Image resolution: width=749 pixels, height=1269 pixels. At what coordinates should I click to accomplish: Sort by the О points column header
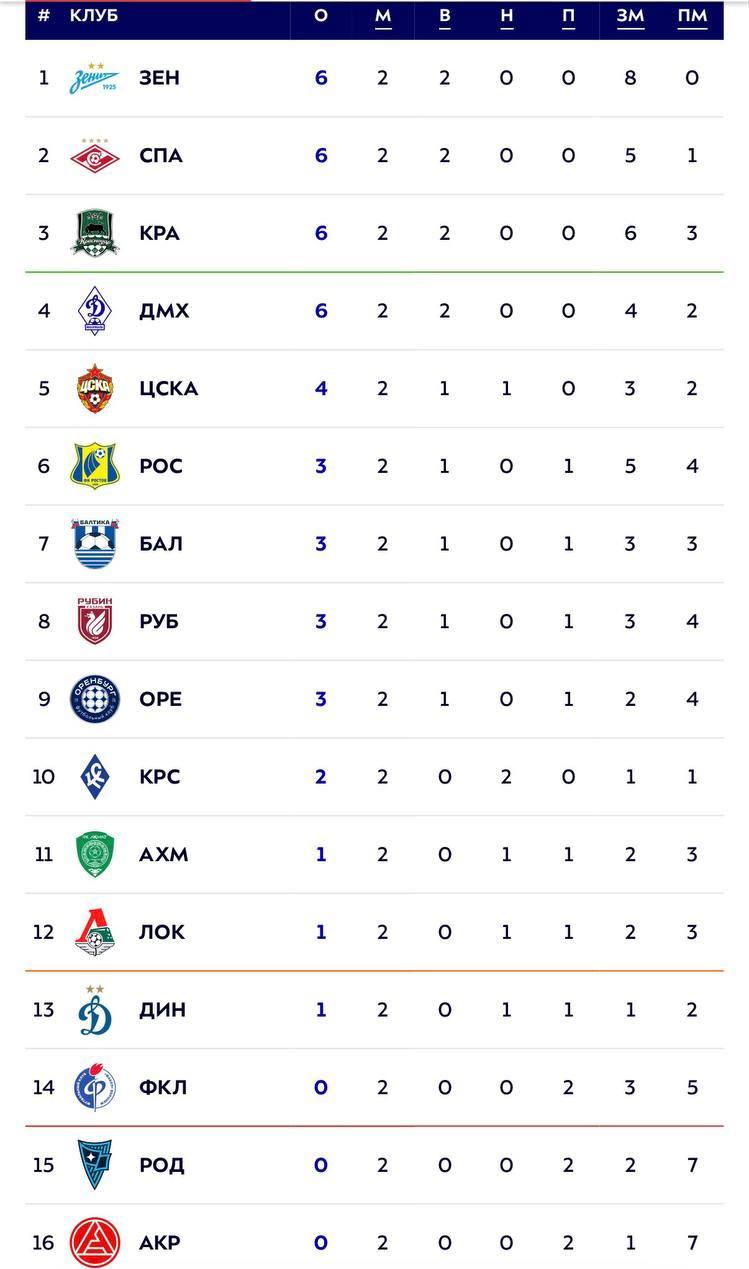click(321, 16)
